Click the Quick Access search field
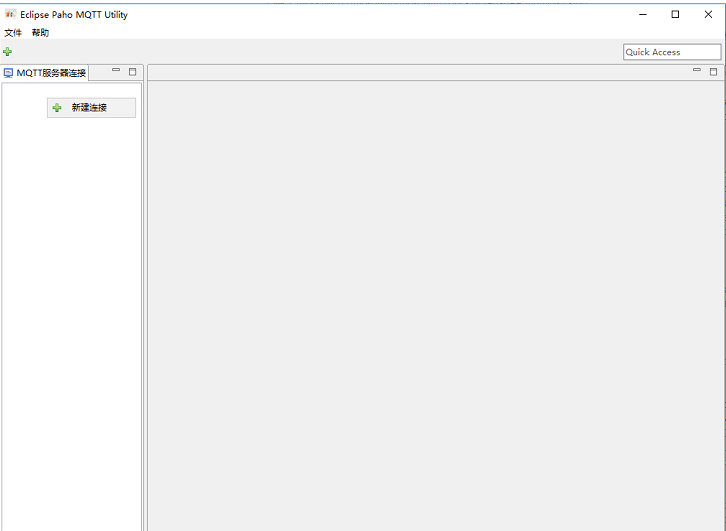726x531 pixels. click(x=672, y=52)
